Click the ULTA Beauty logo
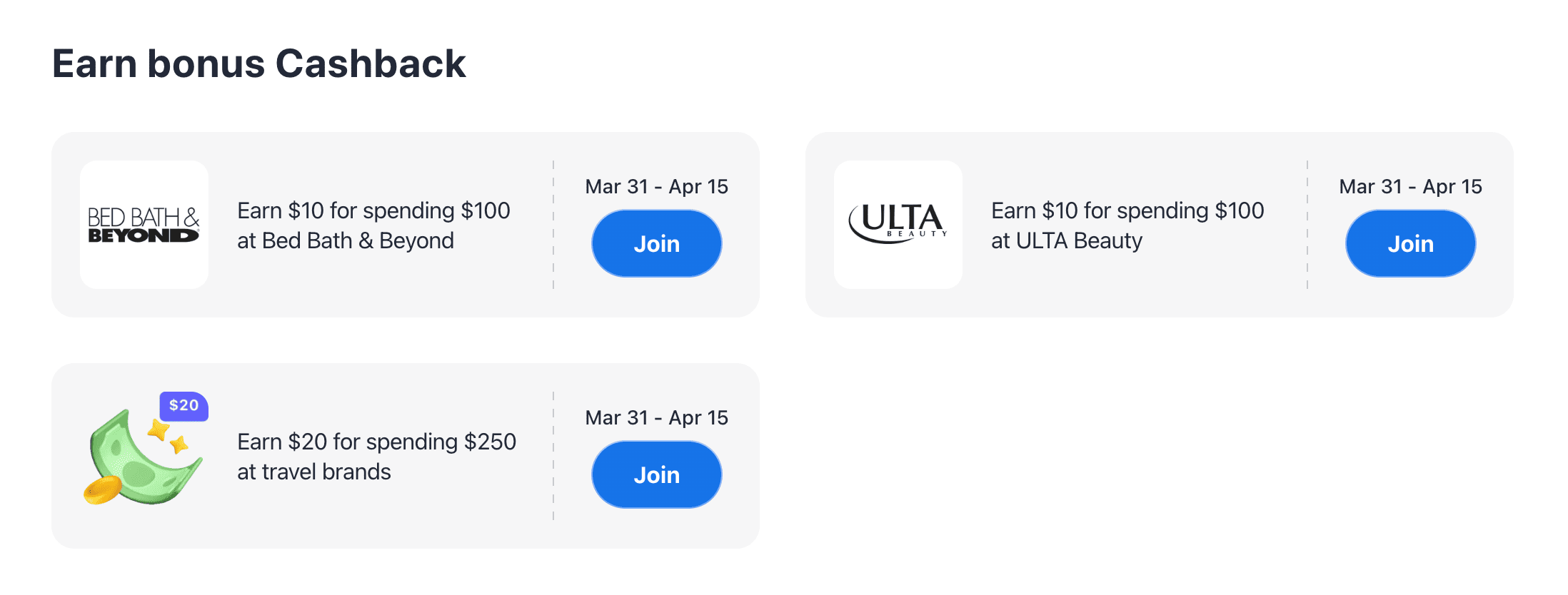 pos(898,223)
